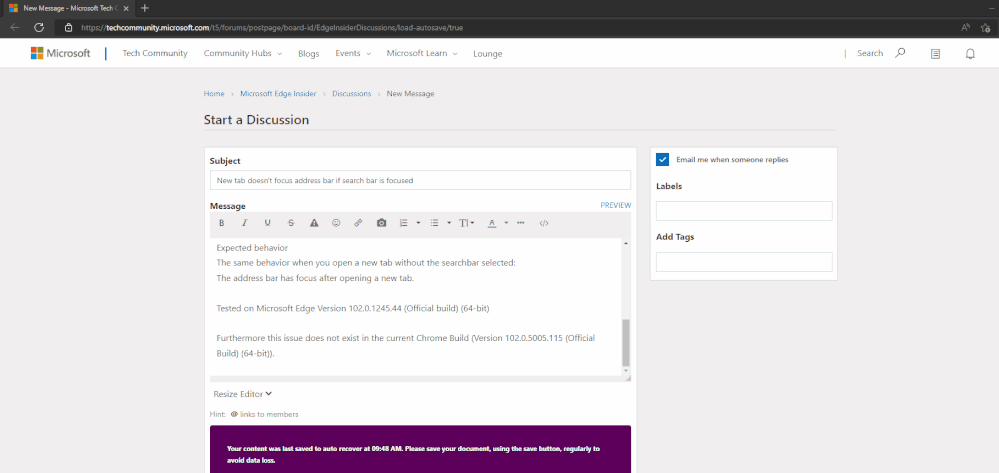Focus the Add Tags input field
999x473 pixels.
tap(744, 262)
